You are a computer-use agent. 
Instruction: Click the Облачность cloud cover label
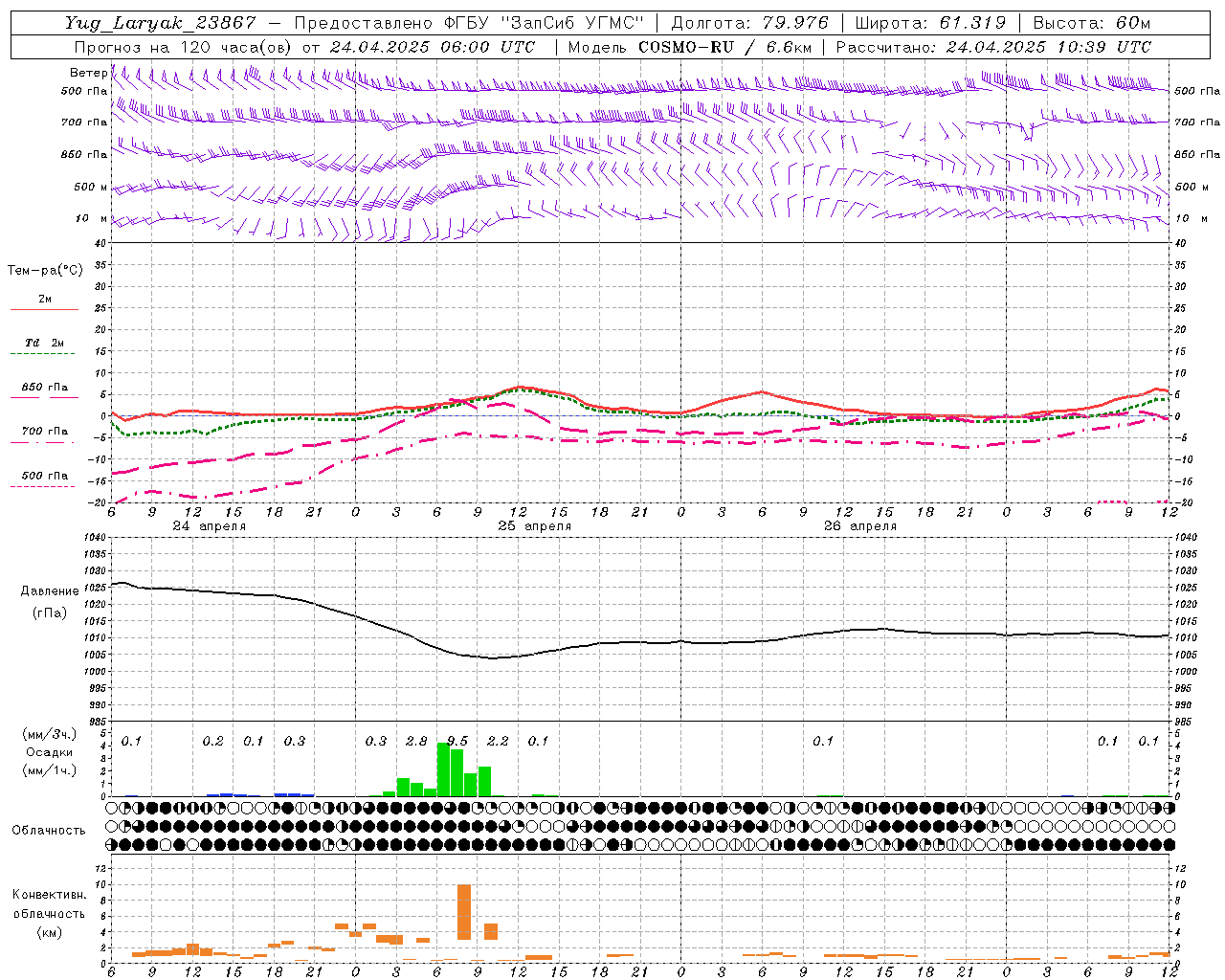49,831
